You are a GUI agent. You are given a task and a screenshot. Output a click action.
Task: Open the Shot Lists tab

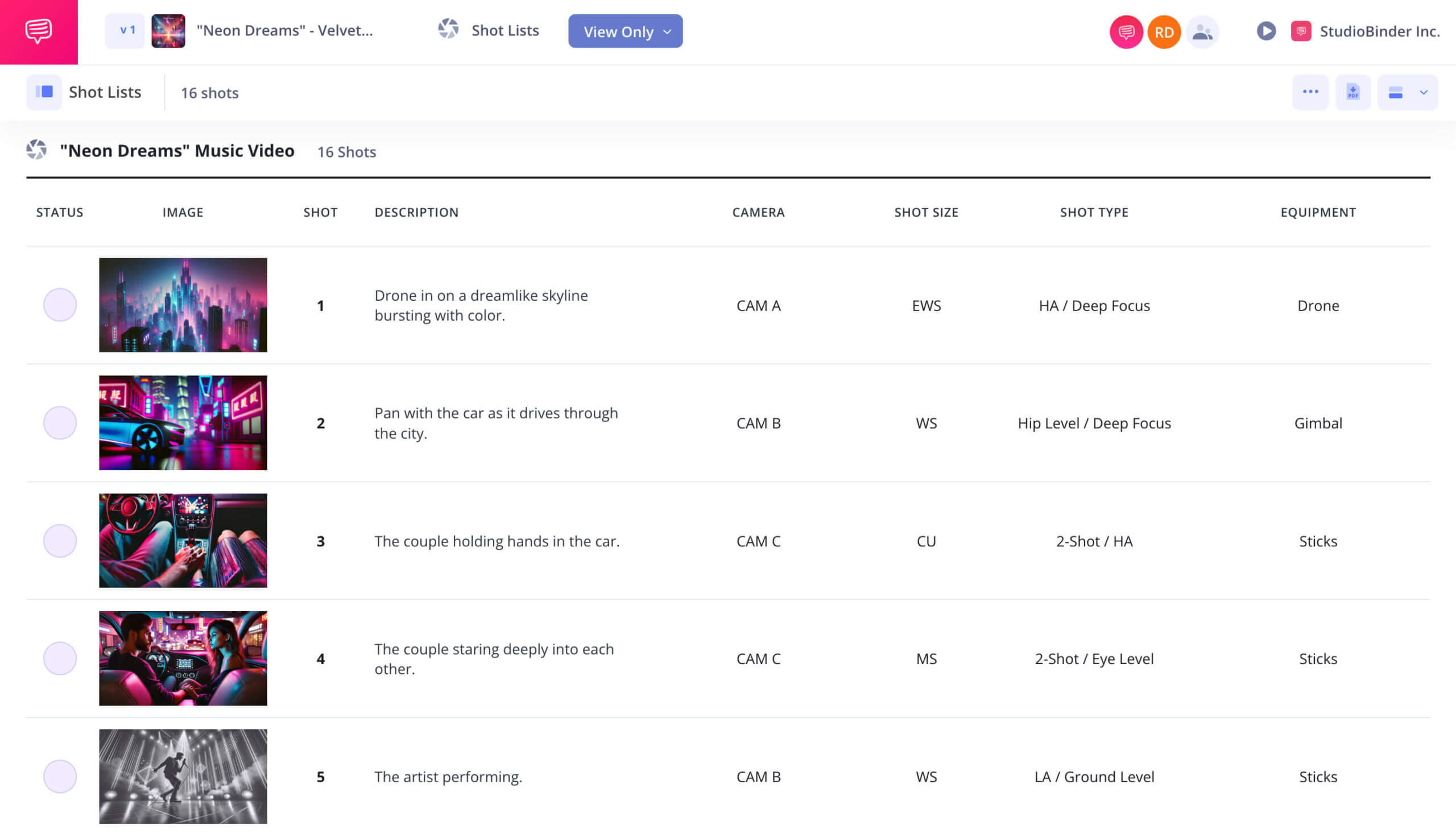(490, 30)
